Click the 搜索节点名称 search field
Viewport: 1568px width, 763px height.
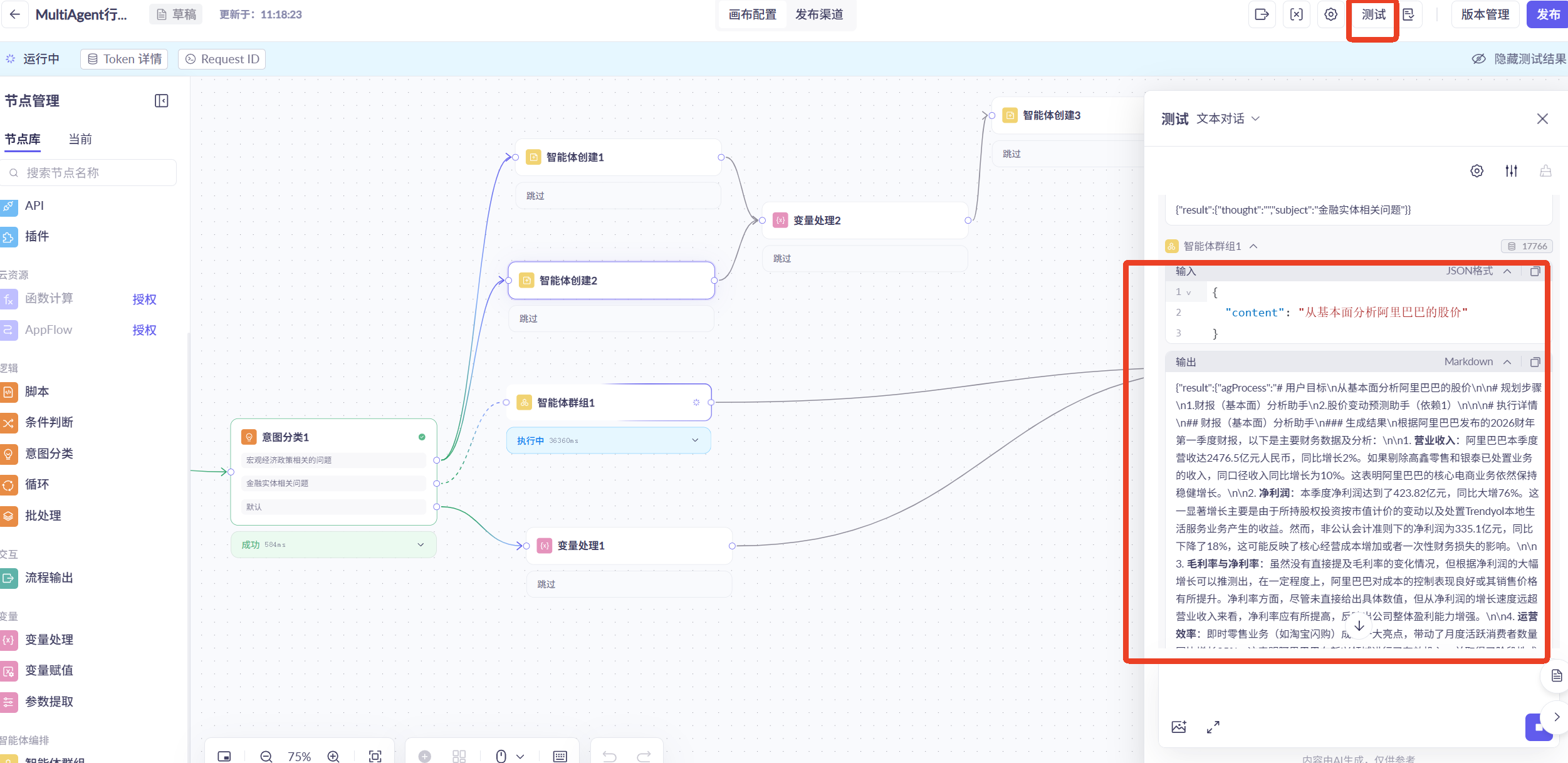[89, 173]
